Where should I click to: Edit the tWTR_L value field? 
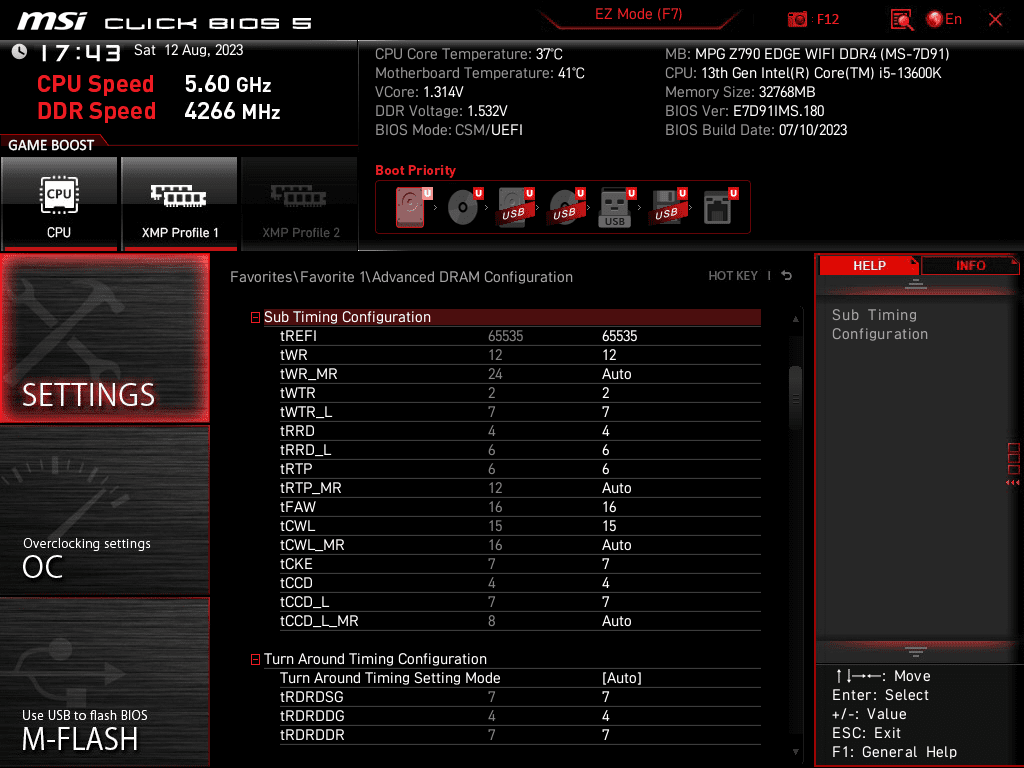605,411
